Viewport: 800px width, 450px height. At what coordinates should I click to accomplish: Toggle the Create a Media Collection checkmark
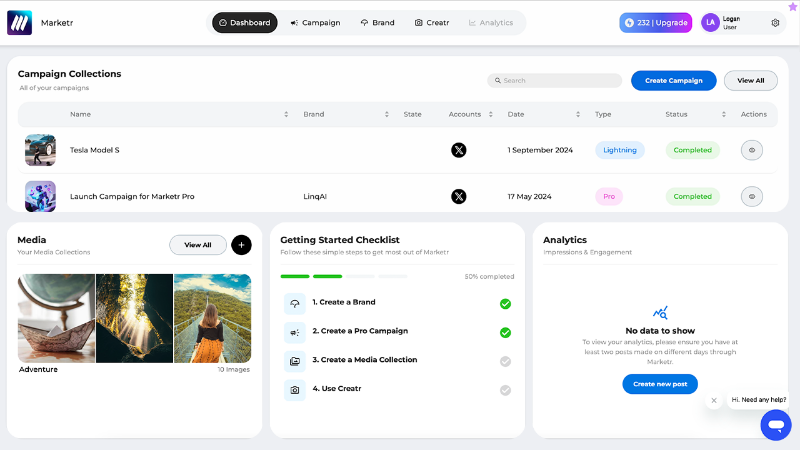pos(505,361)
